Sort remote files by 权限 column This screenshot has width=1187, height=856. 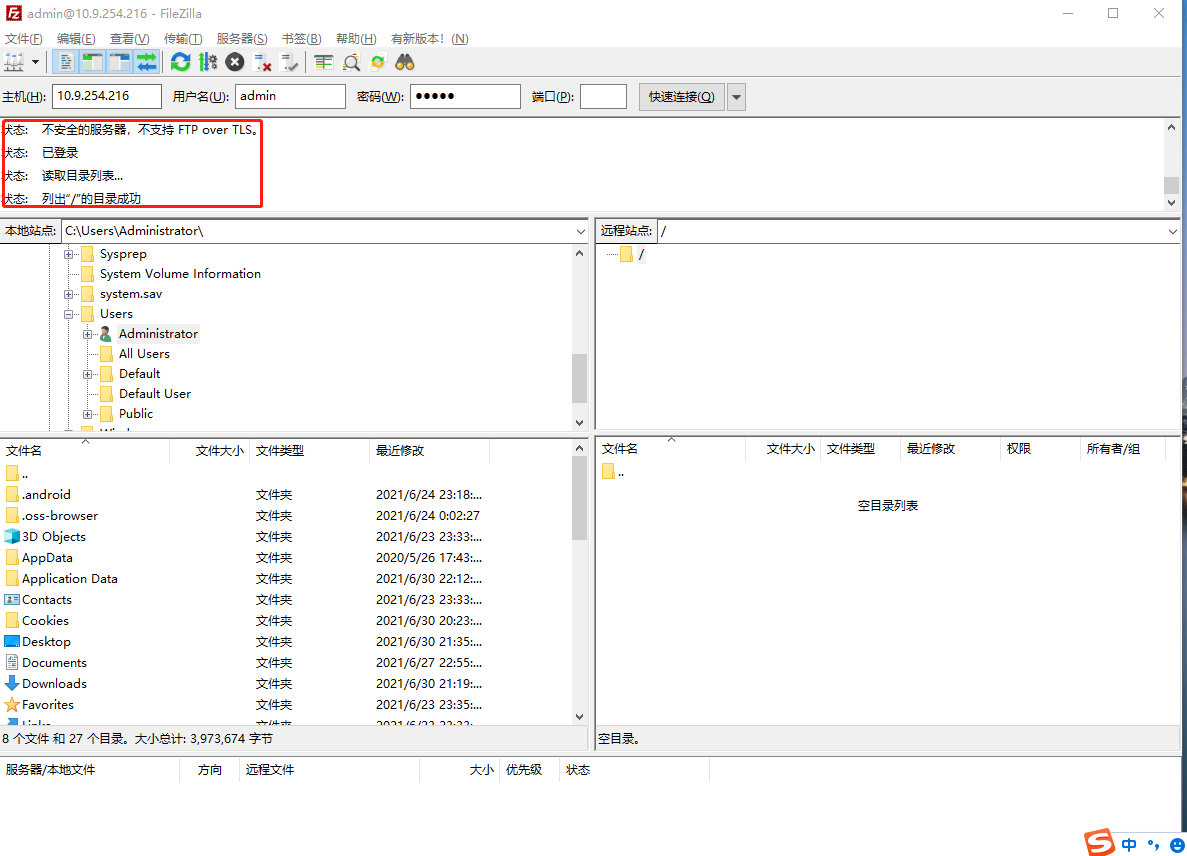pyautogui.click(x=1039, y=449)
